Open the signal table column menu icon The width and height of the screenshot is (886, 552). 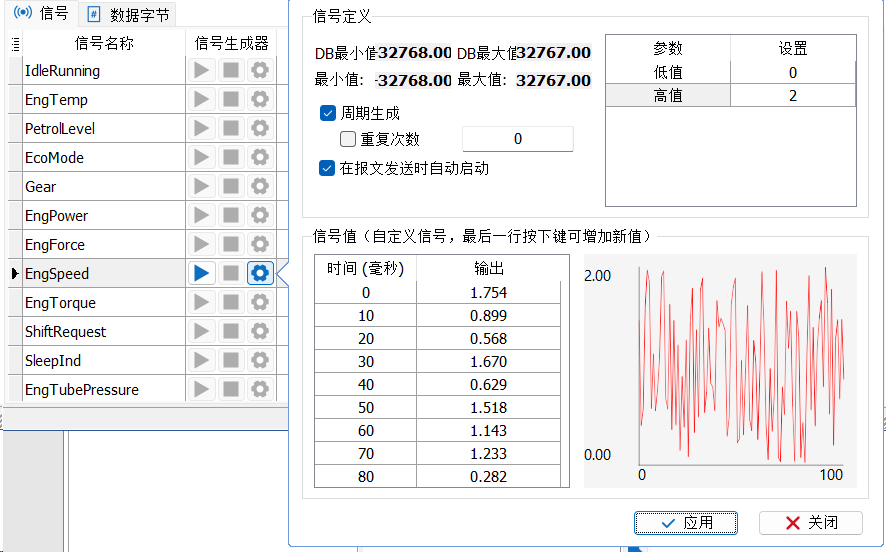pos(15,44)
